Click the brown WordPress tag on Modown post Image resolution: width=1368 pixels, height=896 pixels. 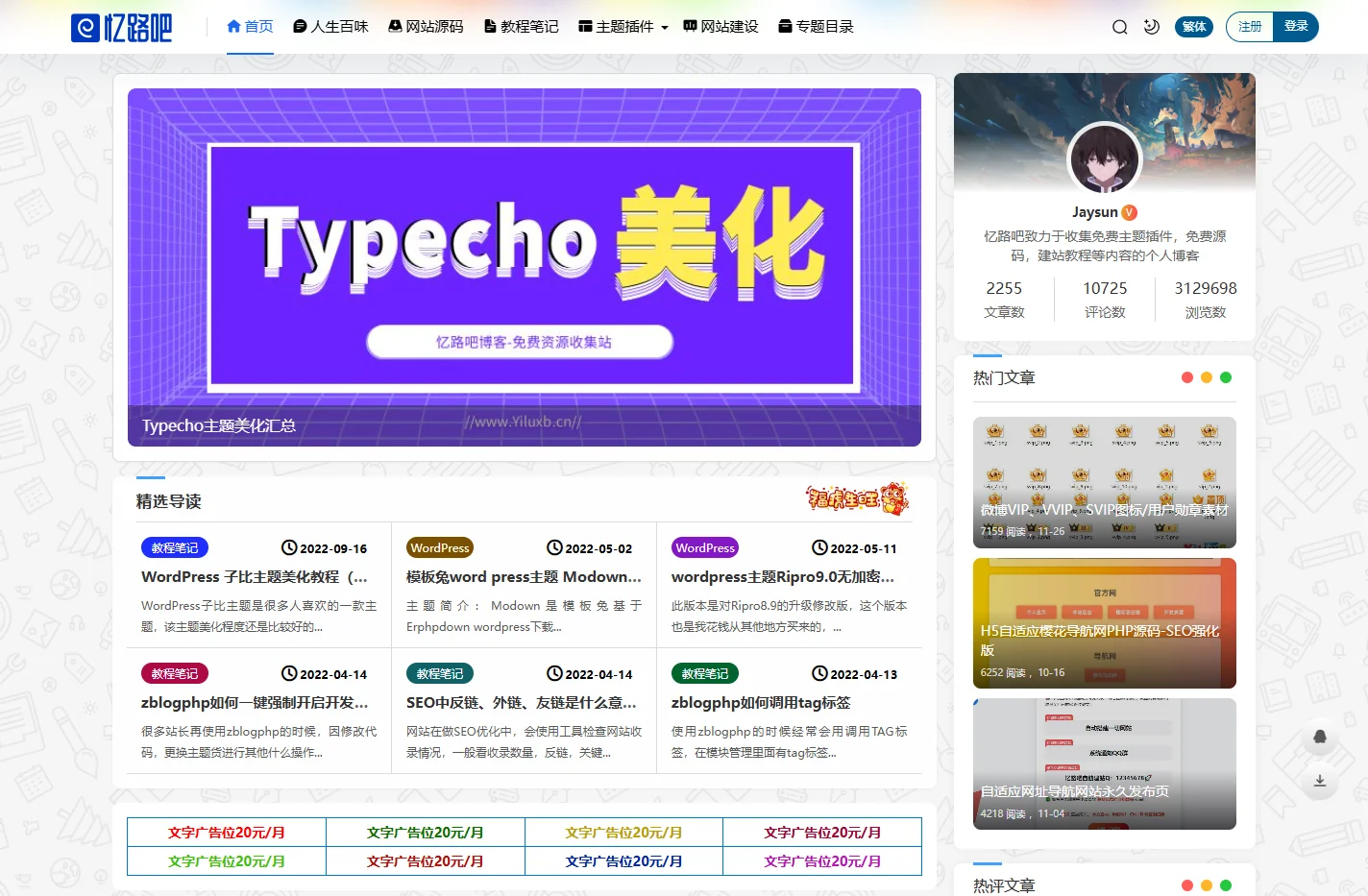click(440, 547)
